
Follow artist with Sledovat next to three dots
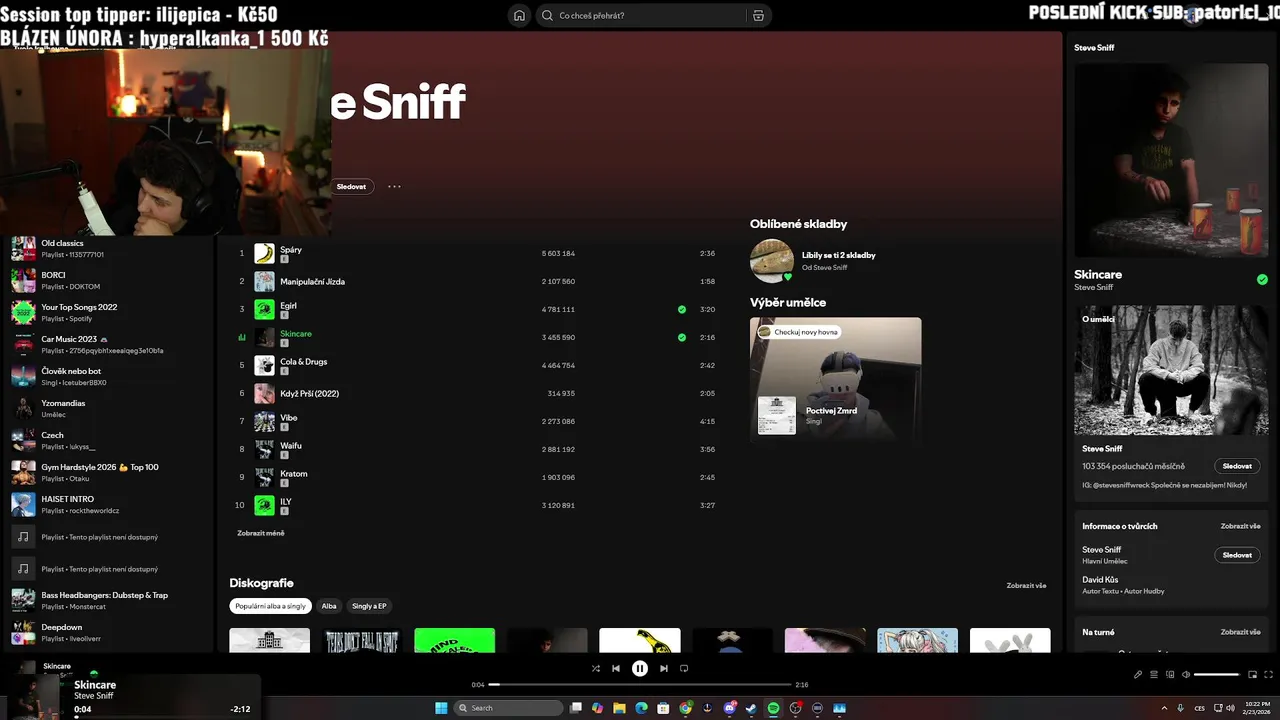tap(351, 186)
